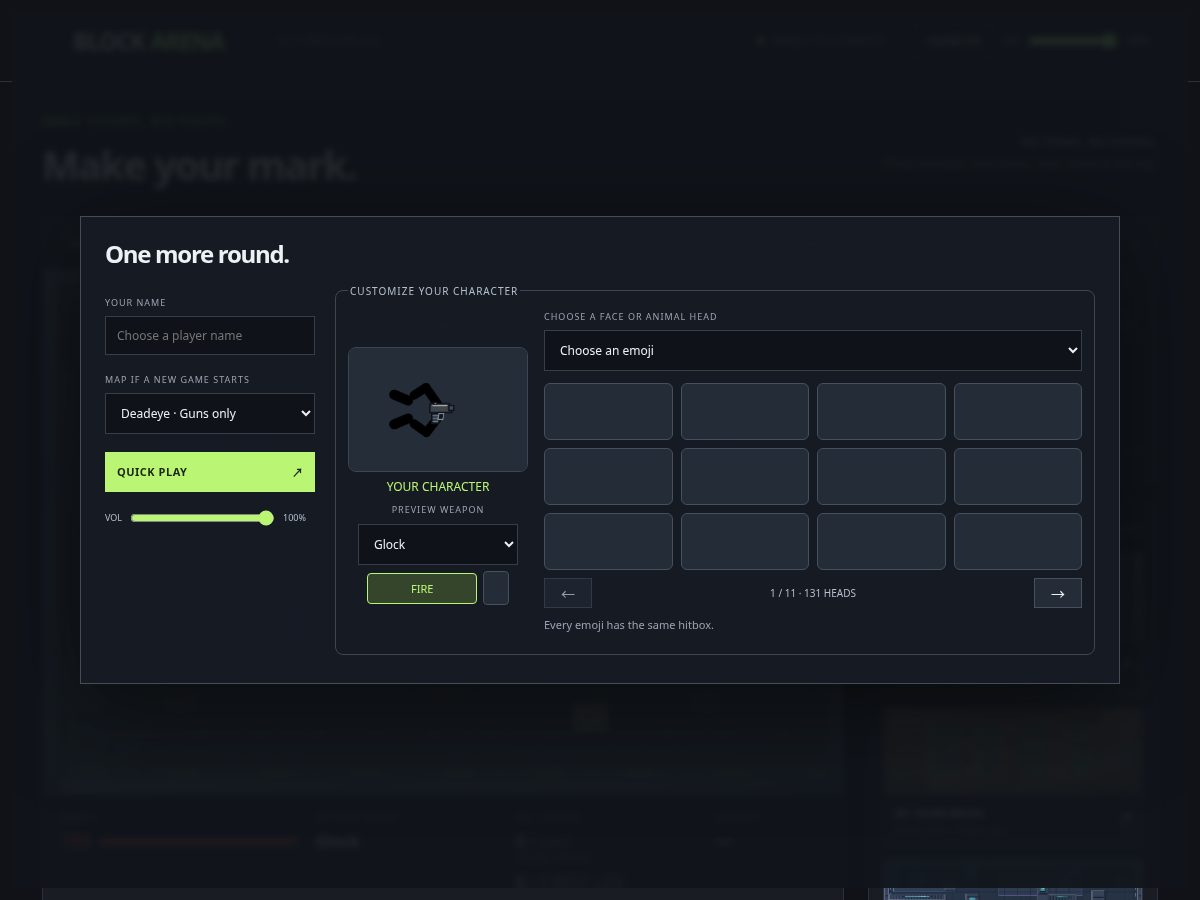Start a game with QUICK PLAY
Screen dimensions: 1200x900
point(210,472)
